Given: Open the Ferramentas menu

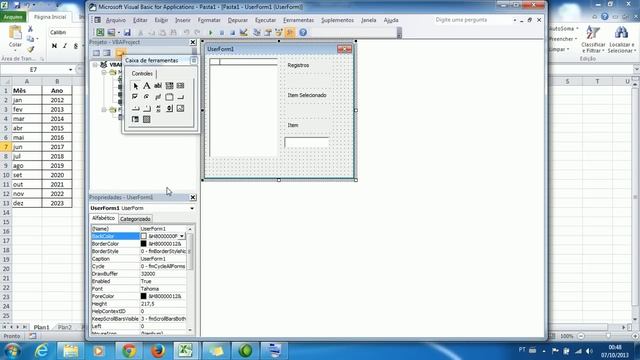Looking at the screenshot, I should click(298, 20).
